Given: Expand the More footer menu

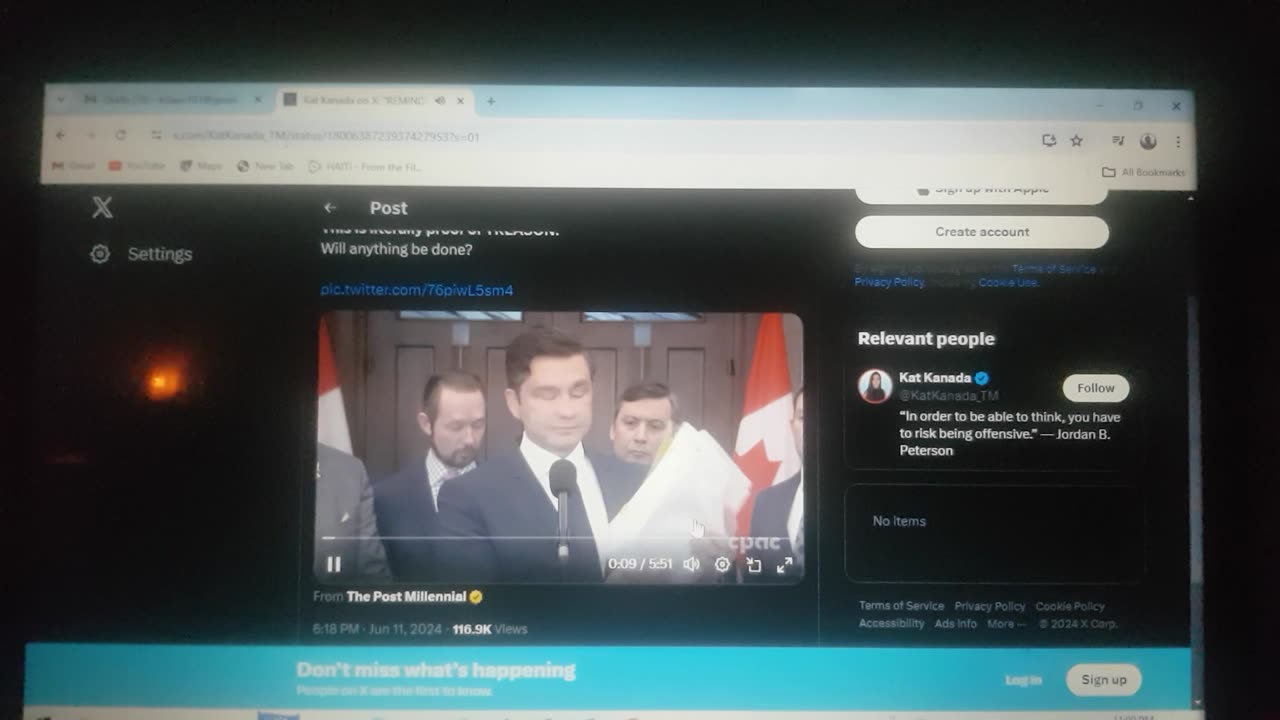Looking at the screenshot, I should click(1006, 623).
